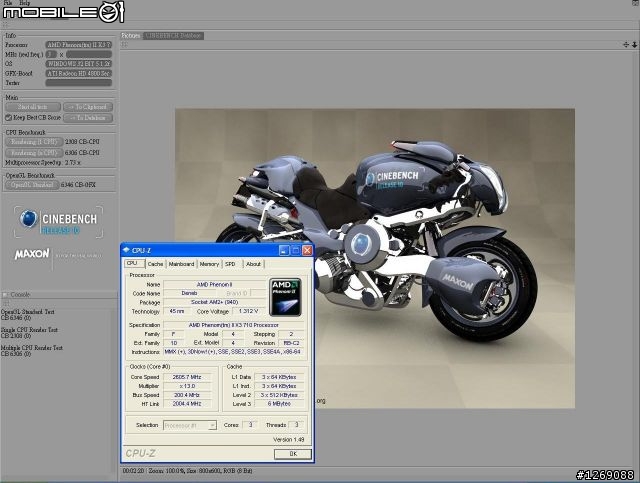This screenshot has height=483, width=640.
Task: Run the Rendering (1 CPU) benchmark
Action: click(34, 142)
